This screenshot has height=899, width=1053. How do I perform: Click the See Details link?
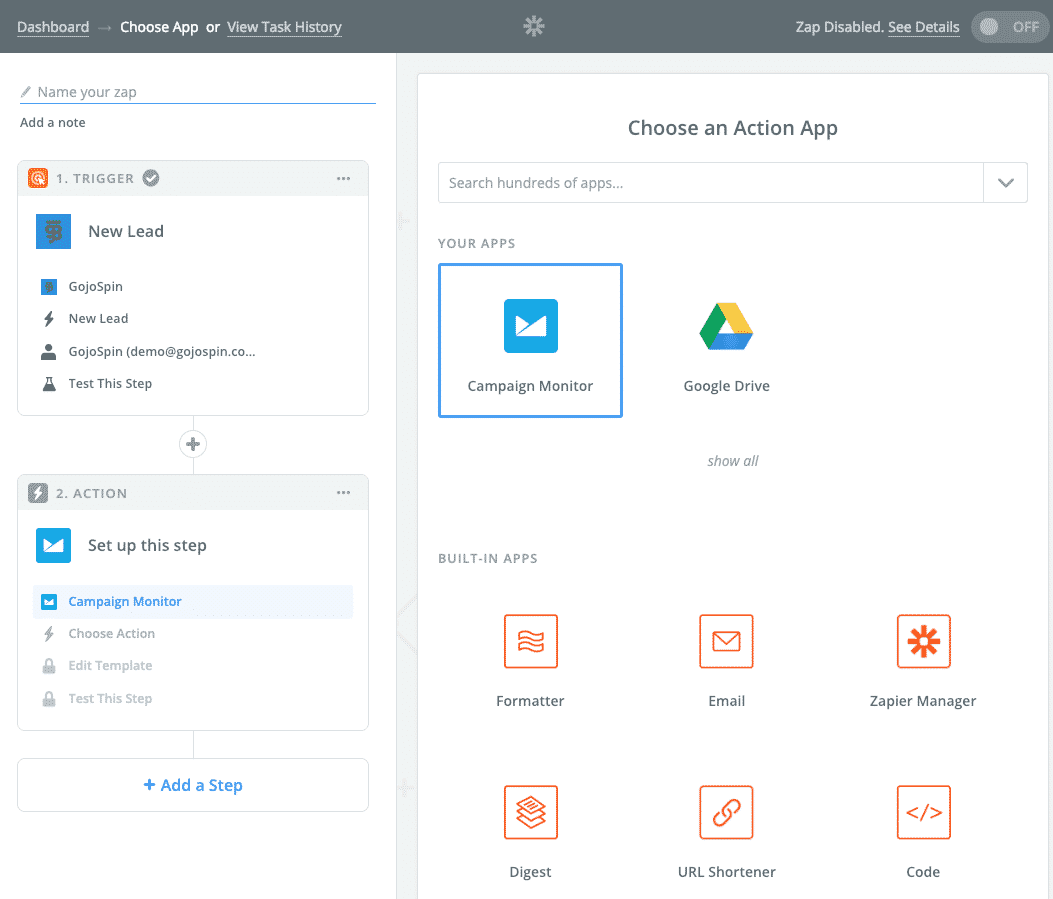pos(923,27)
